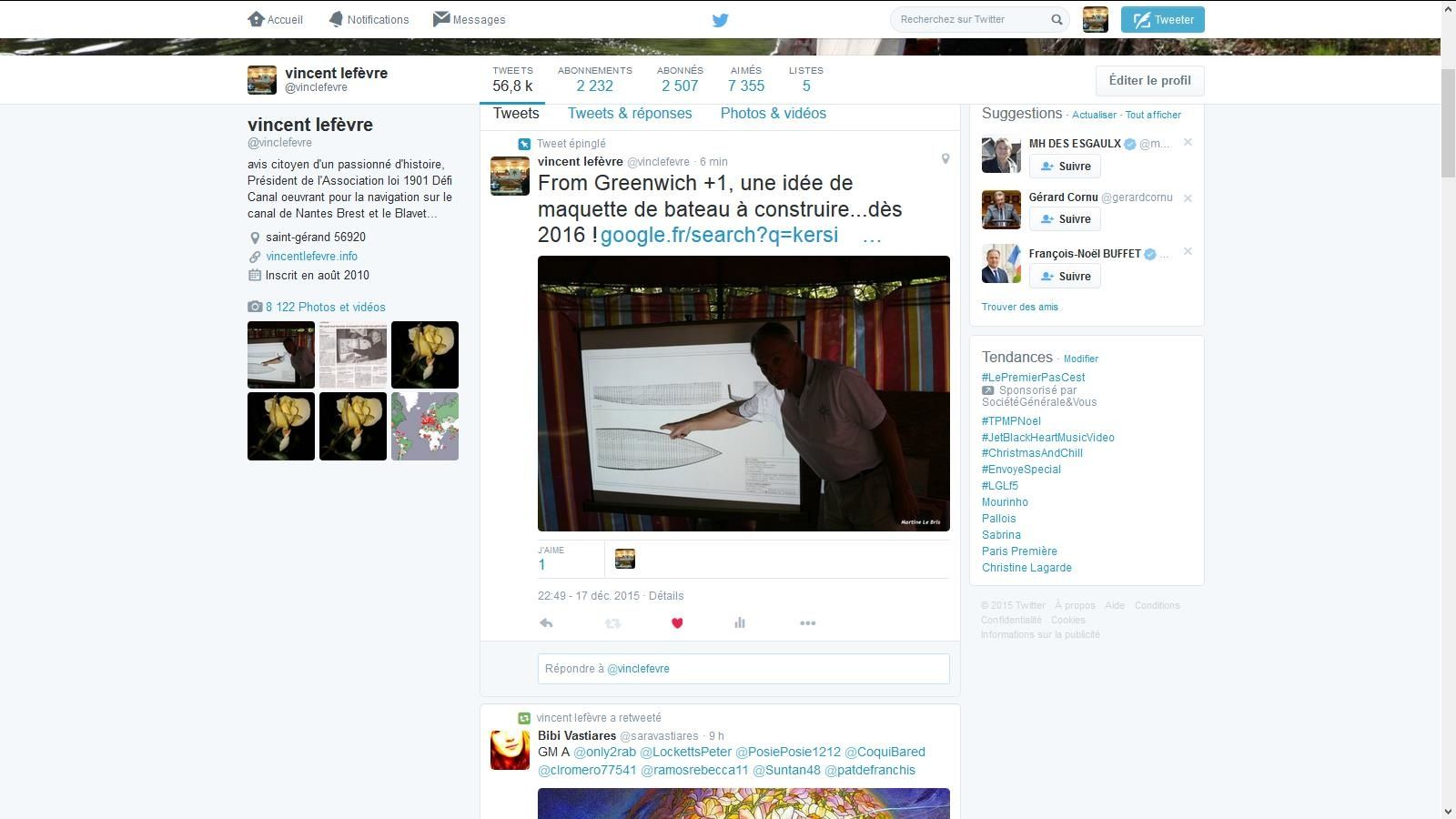Open Accueil home in top bar
This screenshot has height=819, width=1456.
(x=276, y=19)
